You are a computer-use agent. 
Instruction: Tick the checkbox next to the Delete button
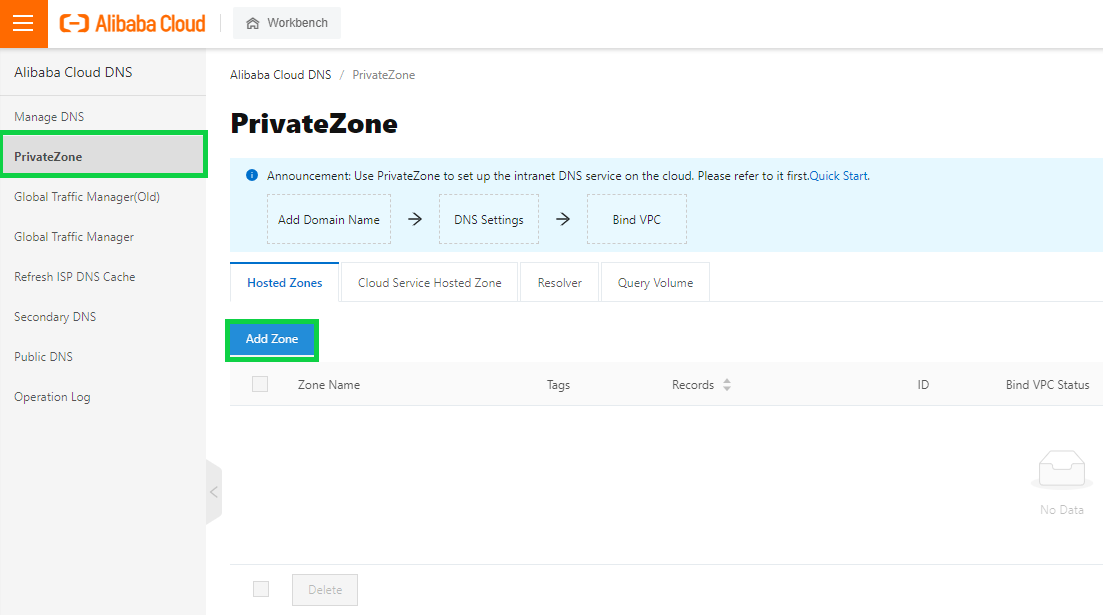tap(261, 589)
